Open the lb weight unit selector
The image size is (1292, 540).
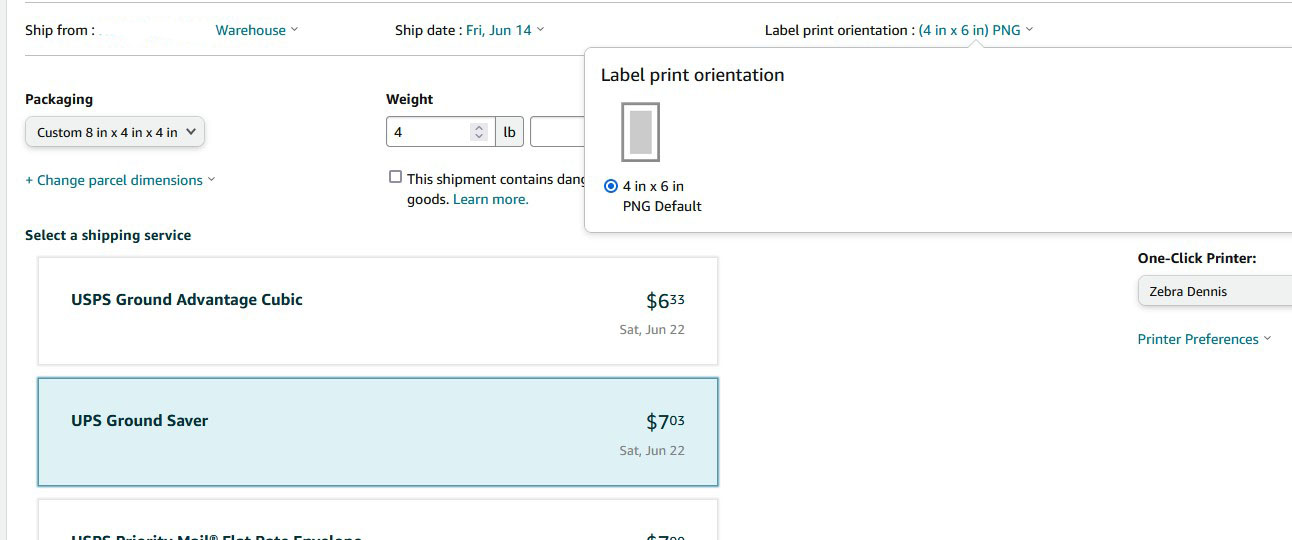point(509,132)
